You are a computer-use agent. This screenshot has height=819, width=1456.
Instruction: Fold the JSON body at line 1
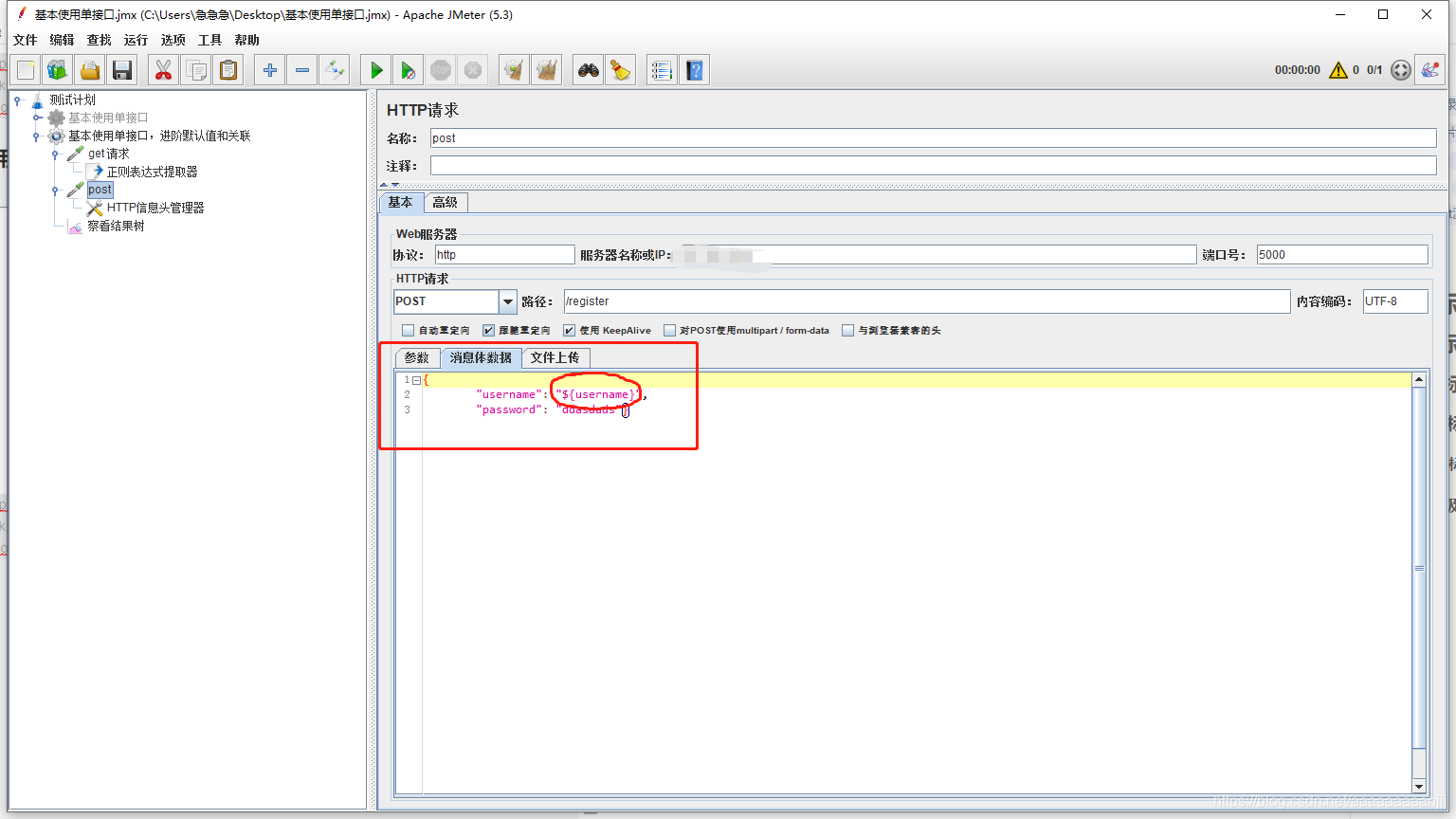pos(416,380)
